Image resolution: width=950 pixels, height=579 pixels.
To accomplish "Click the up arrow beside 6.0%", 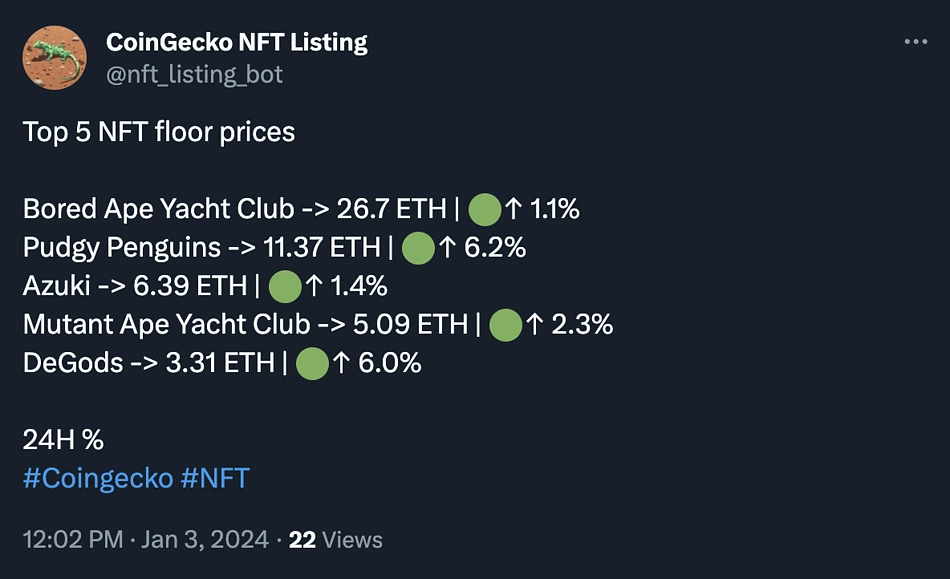I will (341, 363).
